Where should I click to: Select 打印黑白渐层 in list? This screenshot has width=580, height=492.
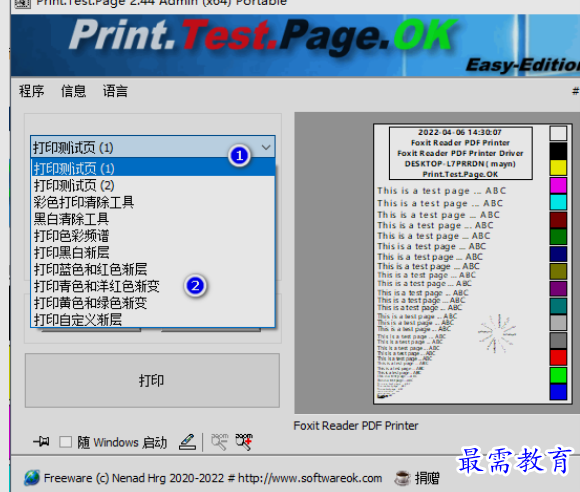[153, 253]
